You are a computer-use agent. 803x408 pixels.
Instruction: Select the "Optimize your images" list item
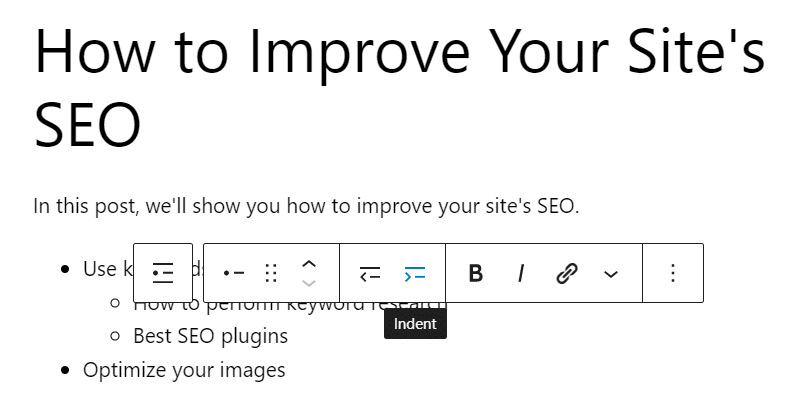tap(184, 370)
